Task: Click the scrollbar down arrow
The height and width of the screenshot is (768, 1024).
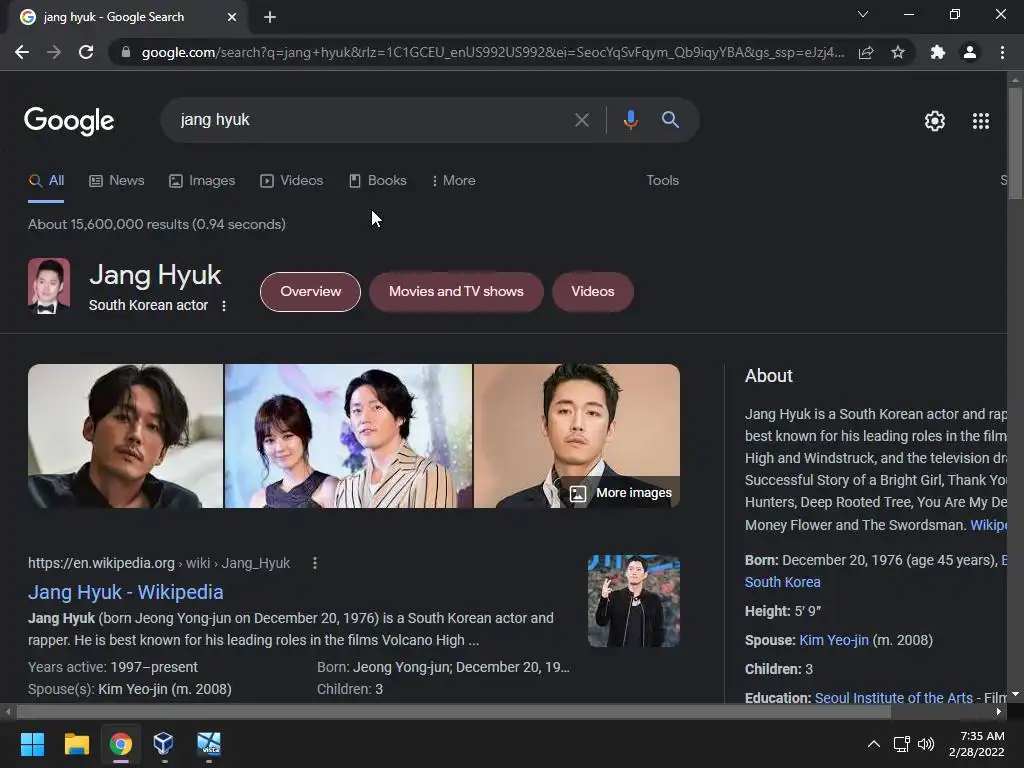Action: [x=1015, y=695]
